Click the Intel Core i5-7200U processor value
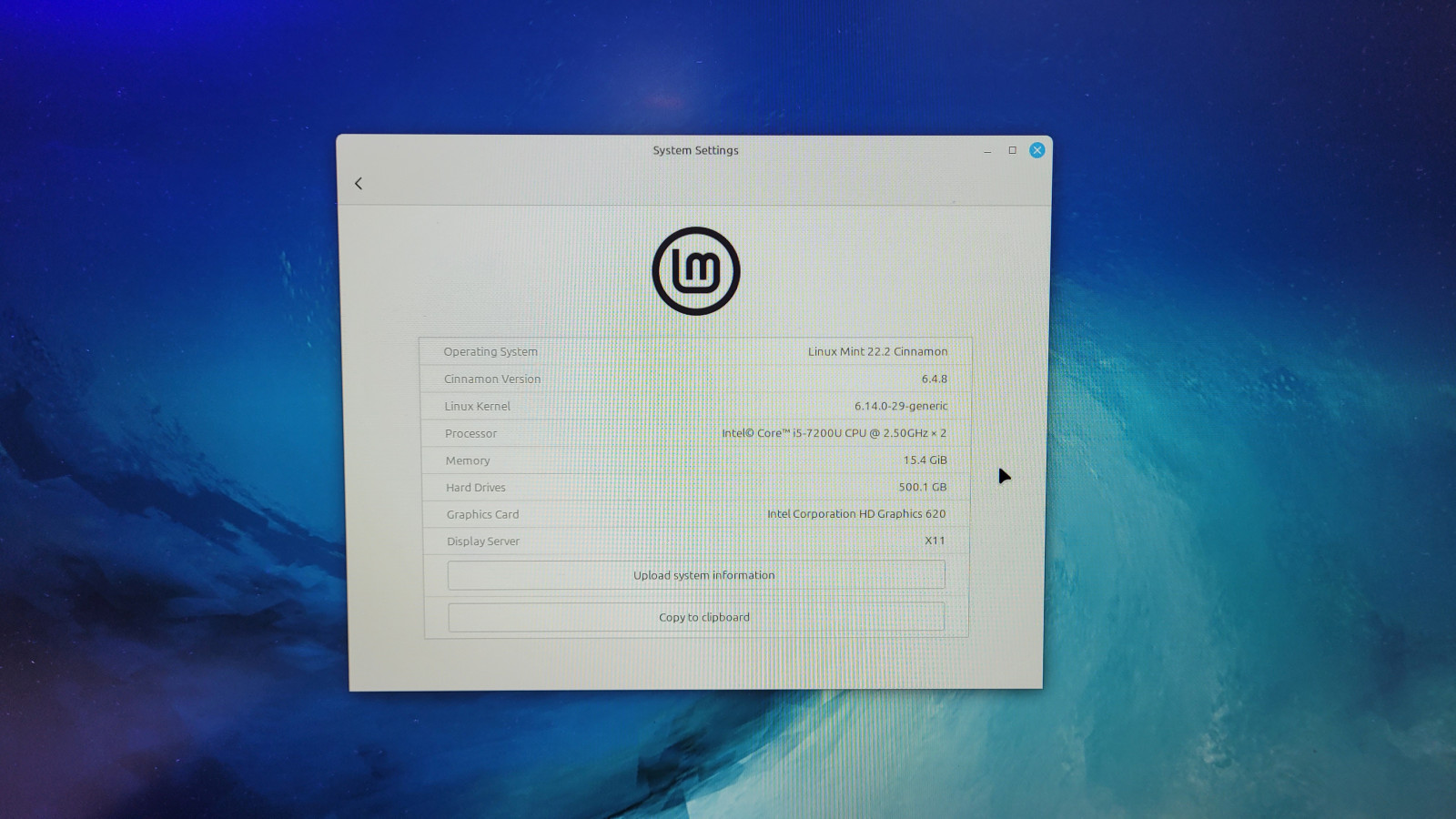Screen dimensions: 1456x819 [834, 433]
